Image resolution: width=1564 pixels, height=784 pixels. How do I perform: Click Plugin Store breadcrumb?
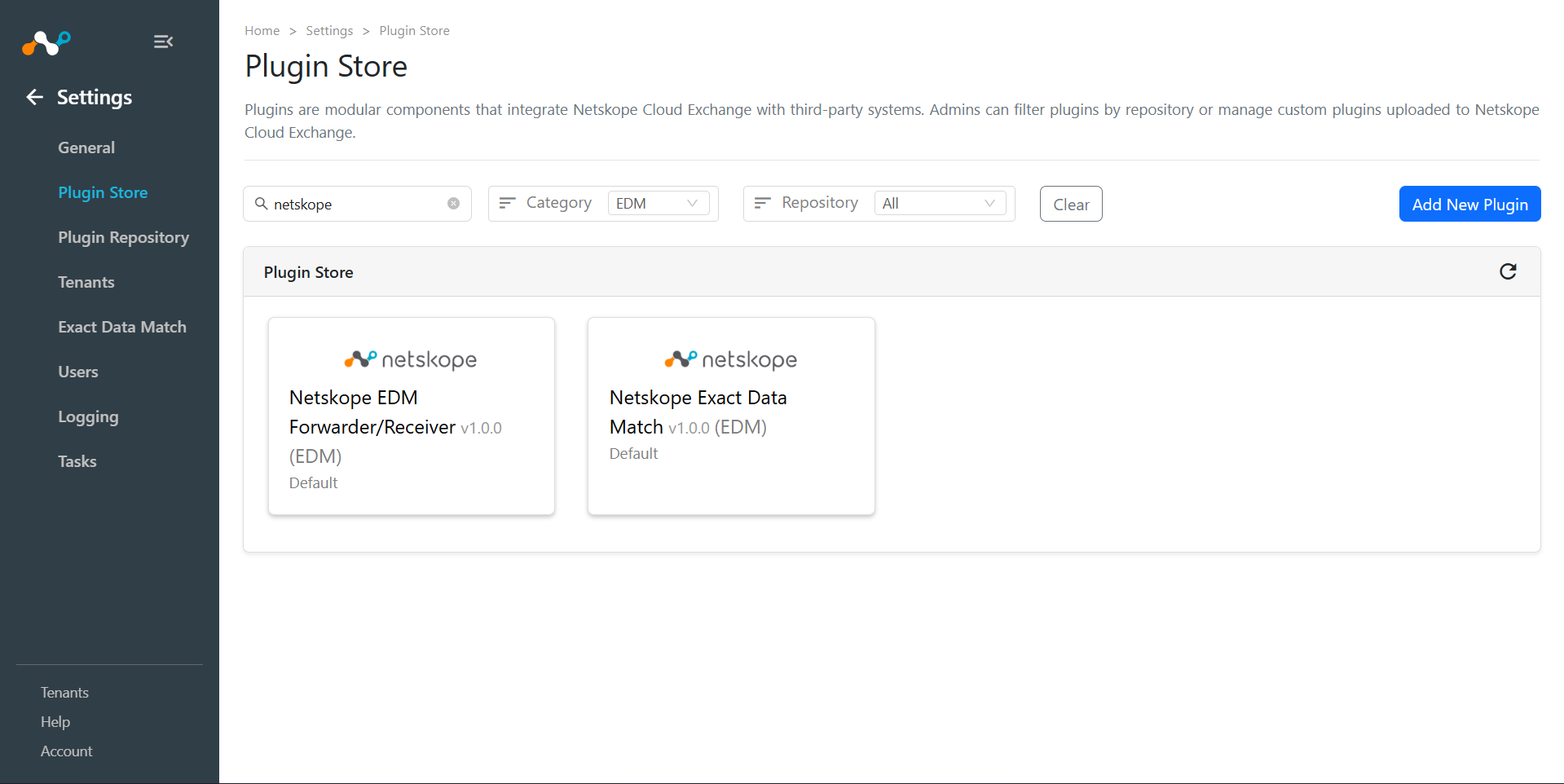point(414,31)
